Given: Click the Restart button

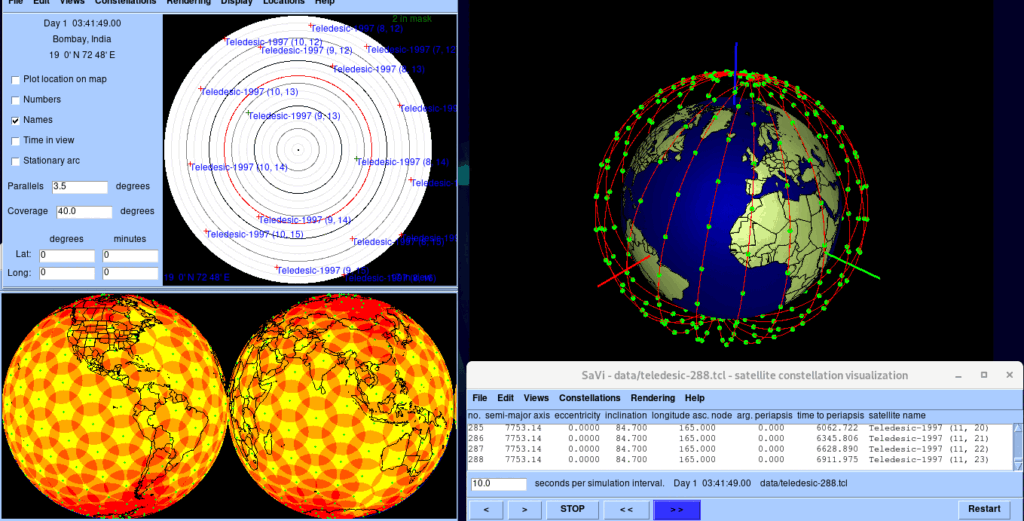Looking at the screenshot, I should pos(983,509).
